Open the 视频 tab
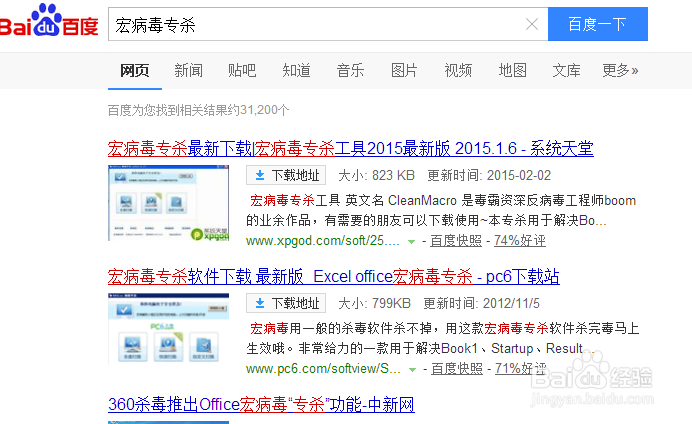This screenshot has width=692, height=424. [x=458, y=70]
